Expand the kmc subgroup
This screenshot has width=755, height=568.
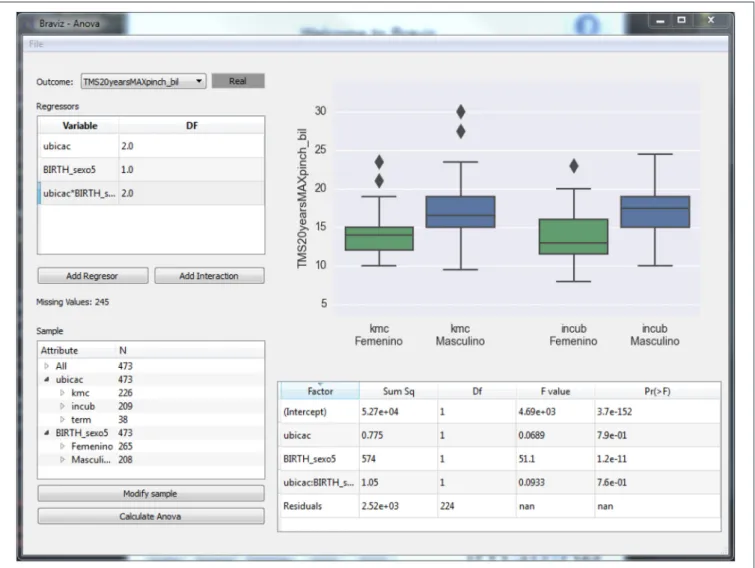(62, 393)
